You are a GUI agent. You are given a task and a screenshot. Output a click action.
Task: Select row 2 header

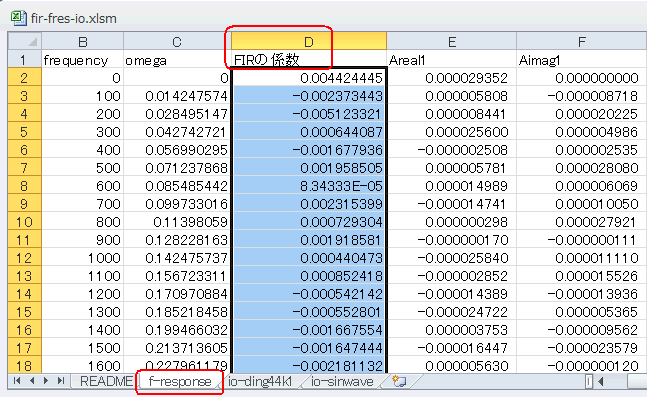pos(24,78)
